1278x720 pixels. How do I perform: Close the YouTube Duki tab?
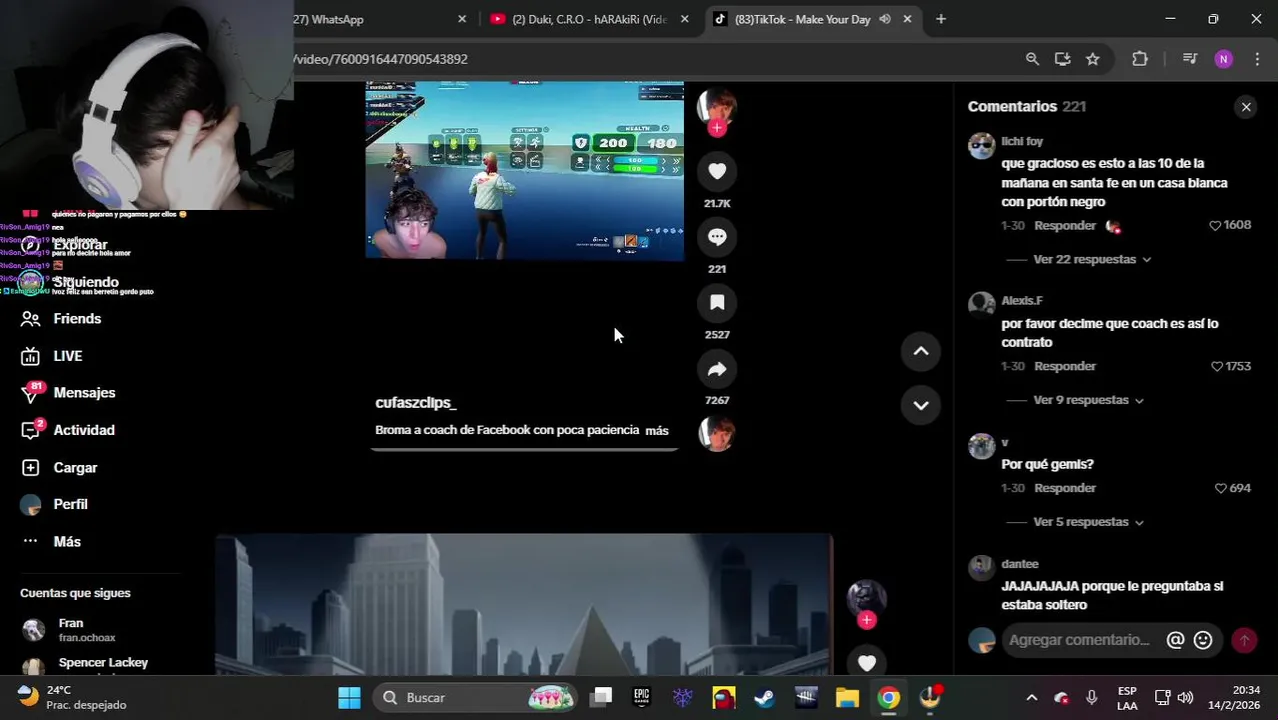[686, 19]
